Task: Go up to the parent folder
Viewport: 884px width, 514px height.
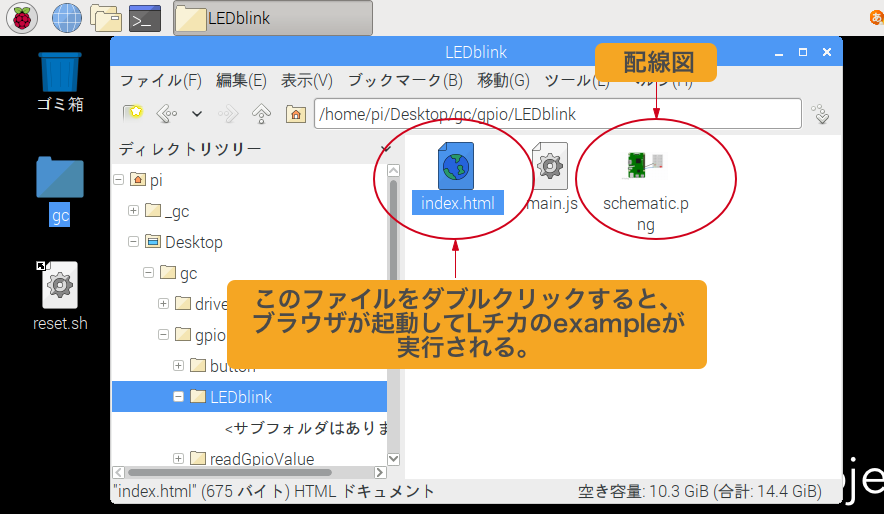Action: tap(262, 114)
